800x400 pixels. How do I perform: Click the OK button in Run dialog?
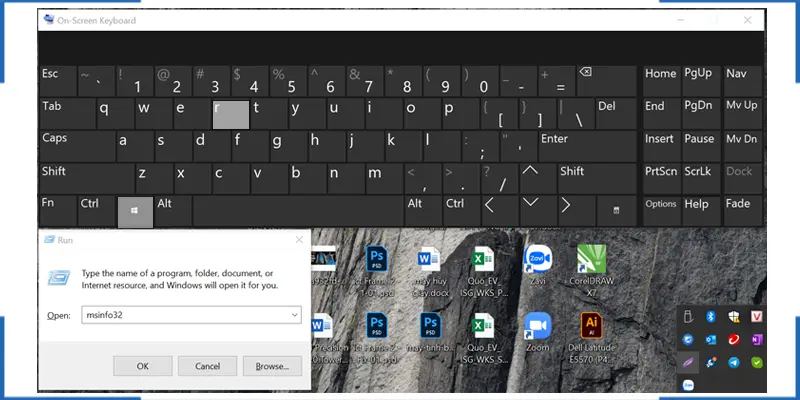pyautogui.click(x=142, y=366)
